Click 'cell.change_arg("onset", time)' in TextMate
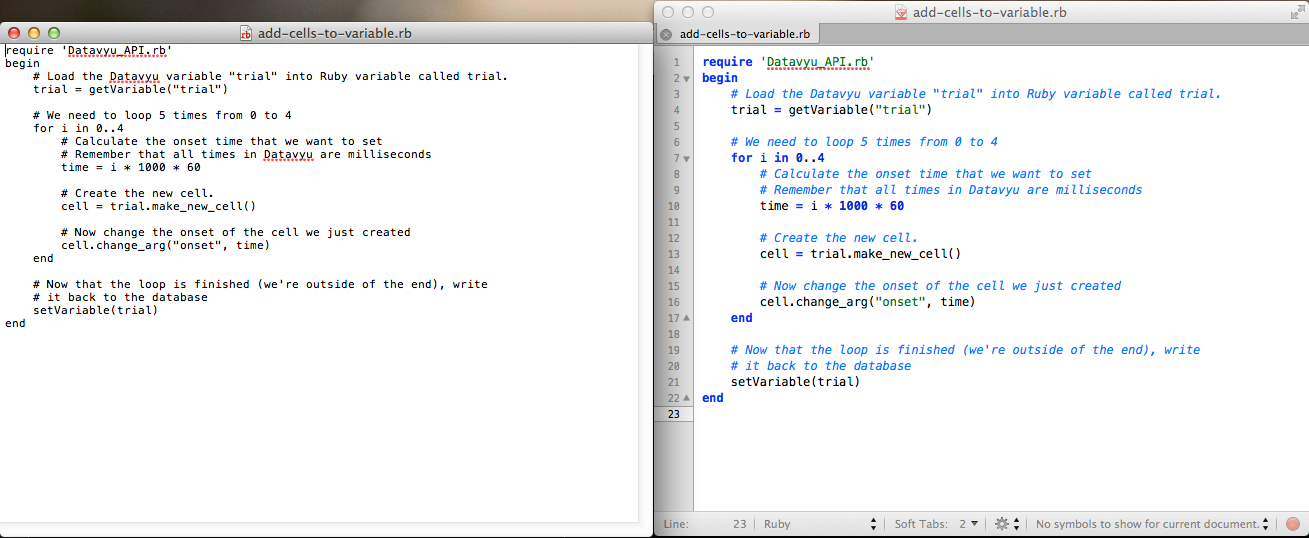This screenshot has width=1309, height=538. [867, 302]
